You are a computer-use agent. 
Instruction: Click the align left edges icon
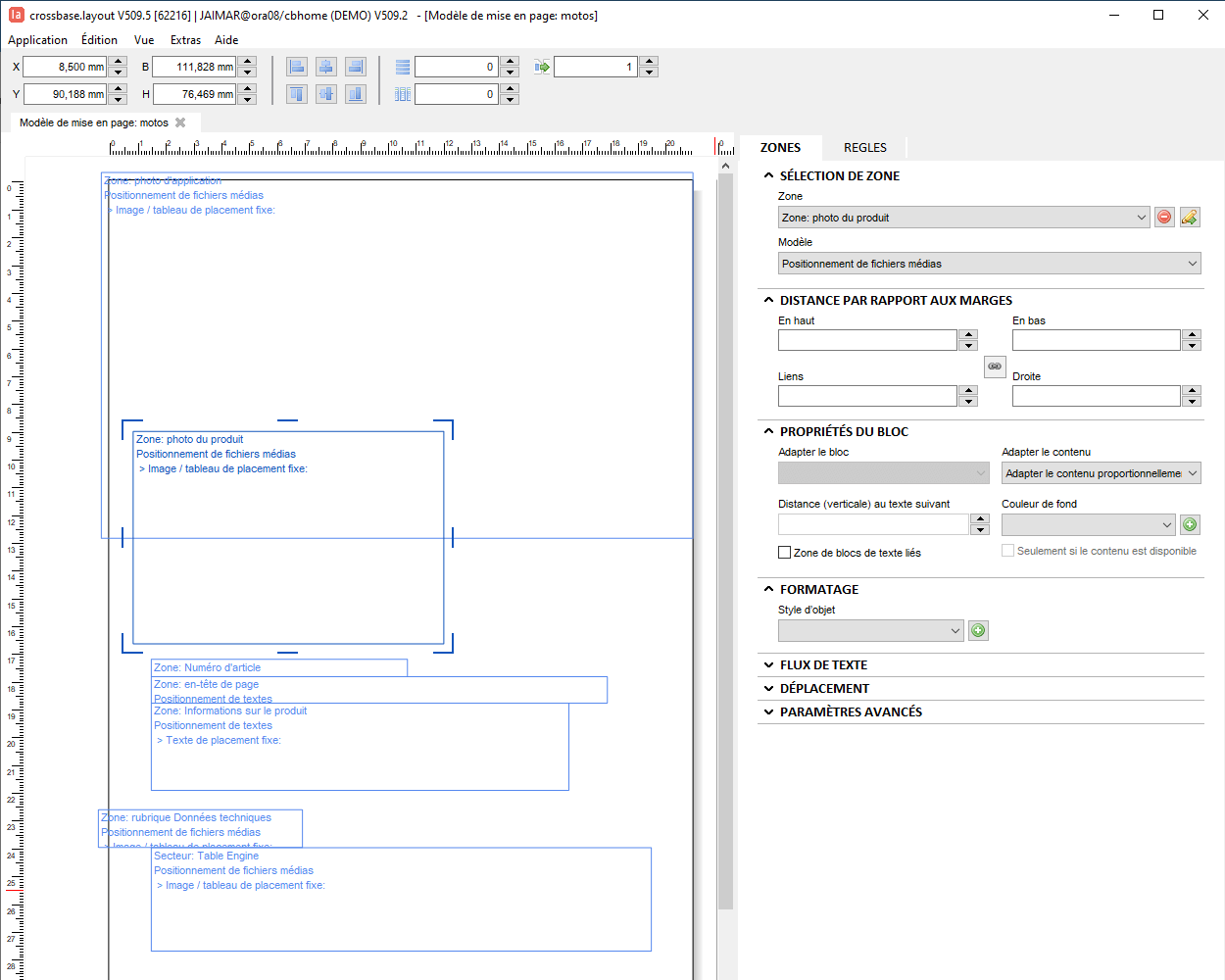coord(297,67)
